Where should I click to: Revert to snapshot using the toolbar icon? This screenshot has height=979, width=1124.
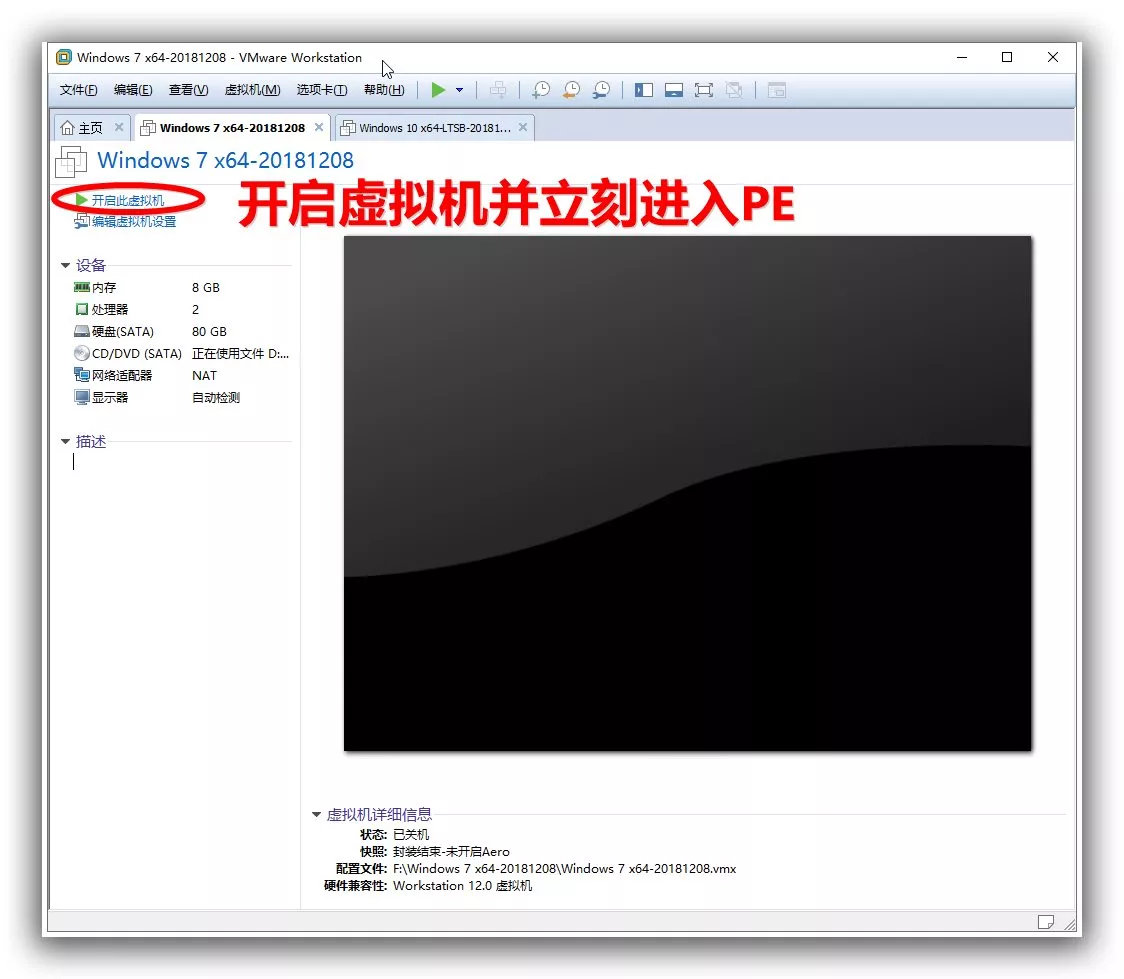(571, 90)
